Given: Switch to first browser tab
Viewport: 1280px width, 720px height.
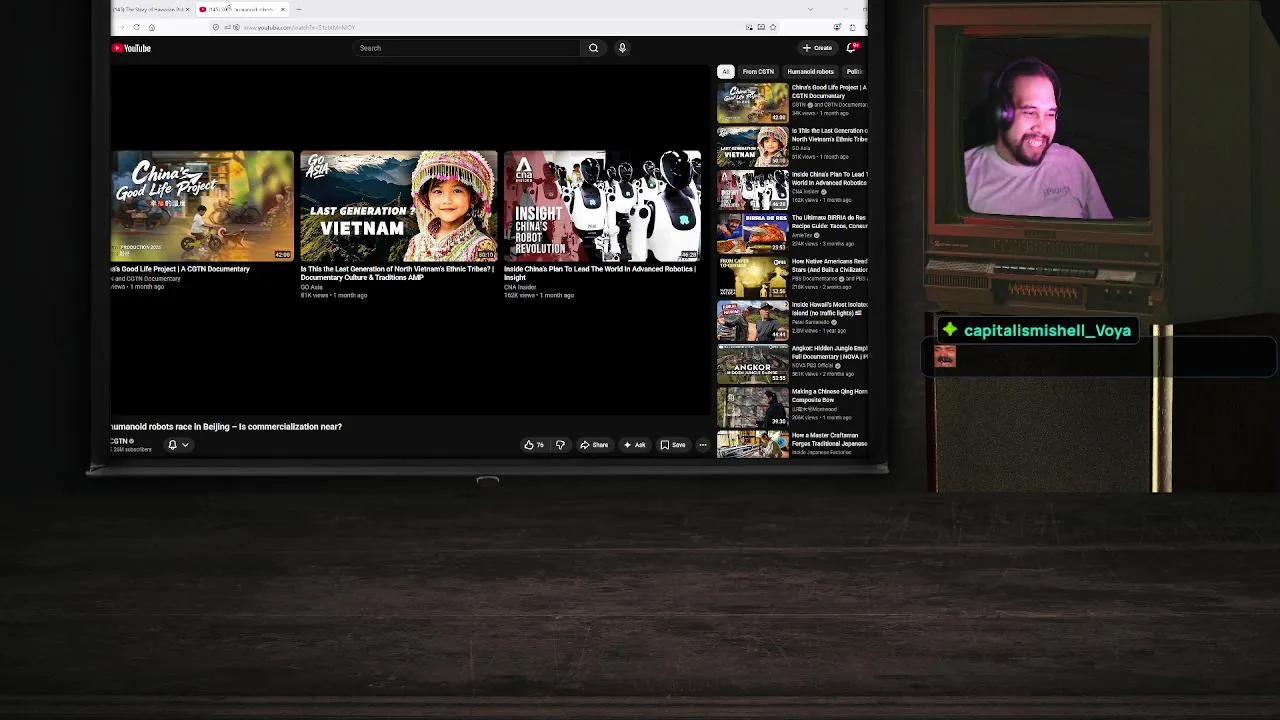Looking at the screenshot, I should click(x=150, y=9).
